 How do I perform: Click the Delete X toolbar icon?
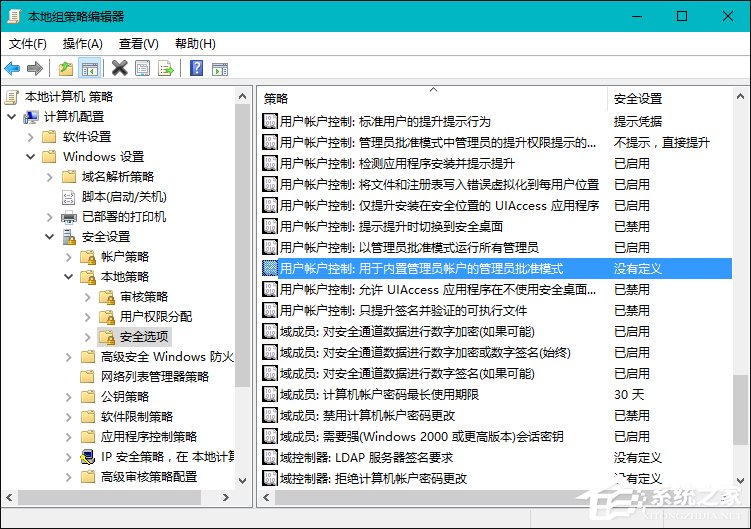click(x=120, y=69)
